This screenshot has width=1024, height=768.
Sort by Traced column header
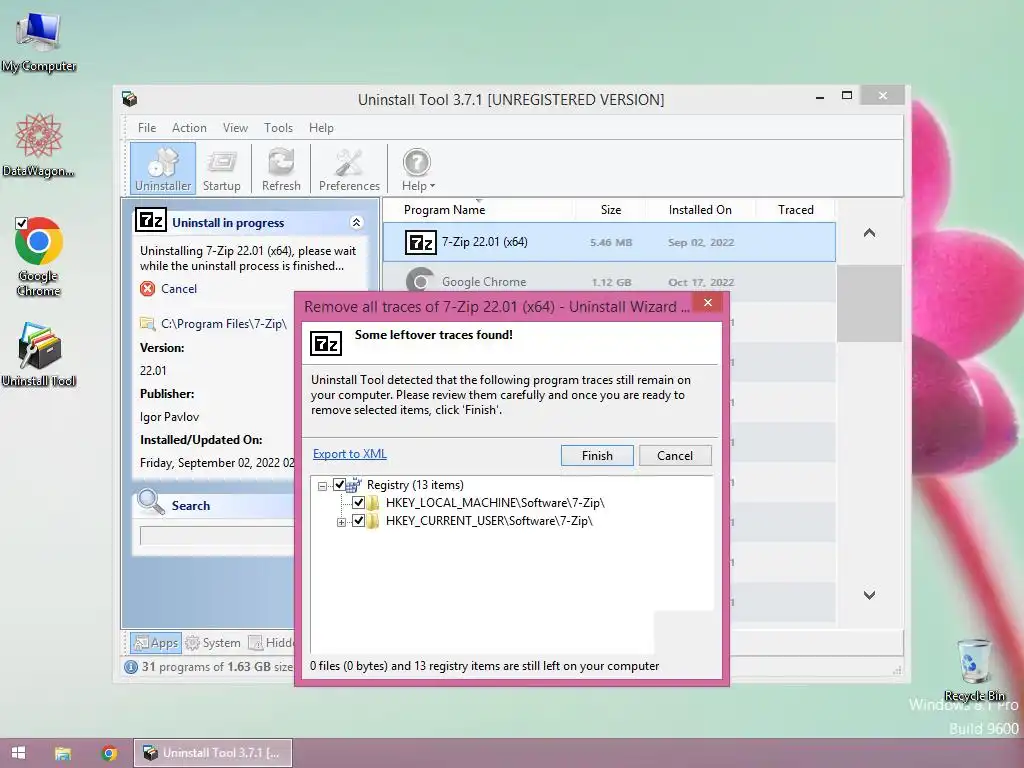tap(795, 210)
